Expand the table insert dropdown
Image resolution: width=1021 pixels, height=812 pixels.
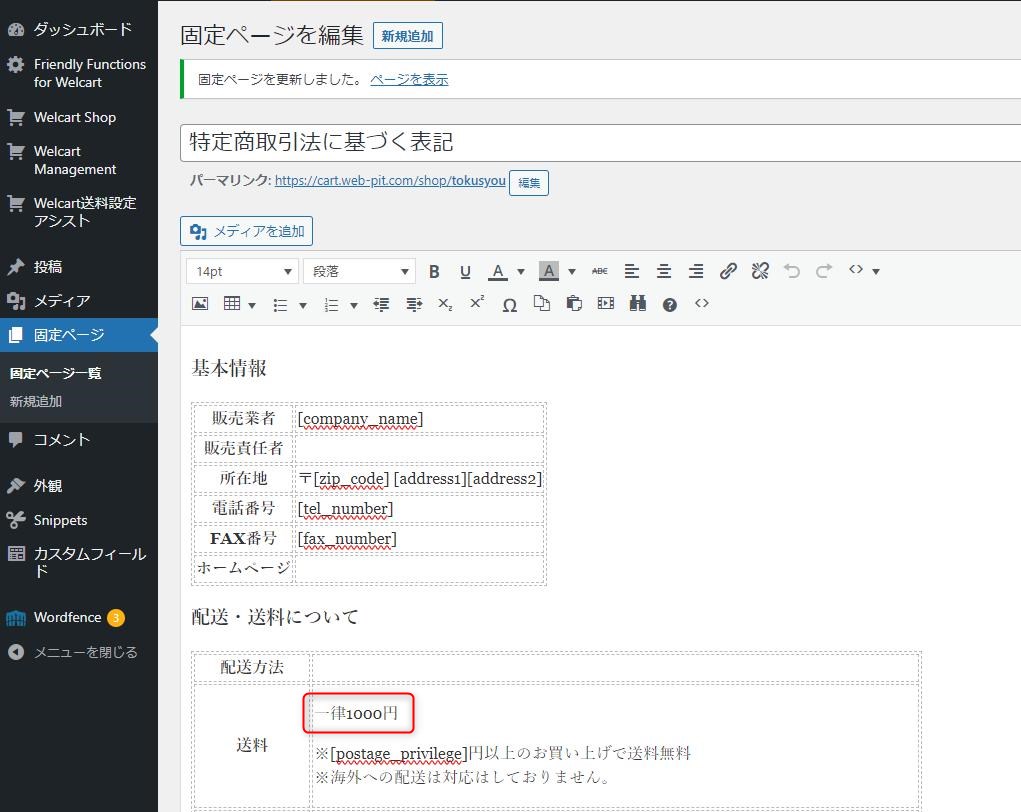click(x=251, y=305)
